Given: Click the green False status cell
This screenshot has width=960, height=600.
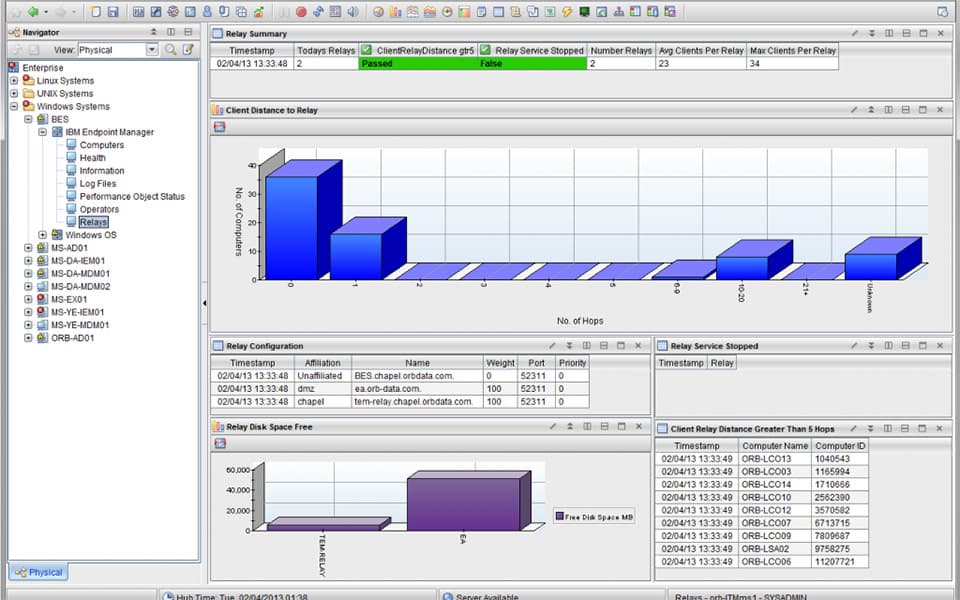Looking at the screenshot, I should coord(531,63).
